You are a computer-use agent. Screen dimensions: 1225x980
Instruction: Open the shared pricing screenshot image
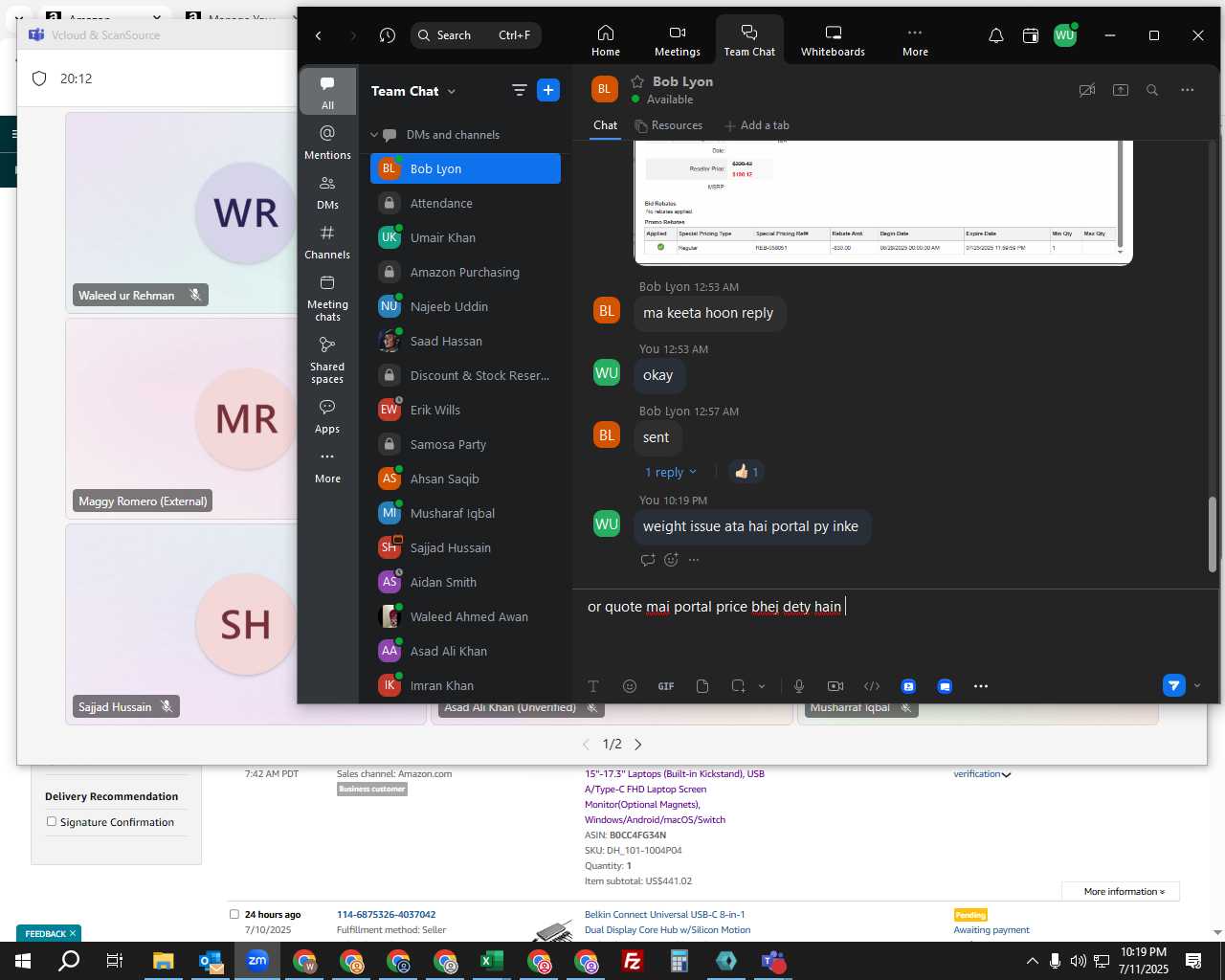click(882, 202)
